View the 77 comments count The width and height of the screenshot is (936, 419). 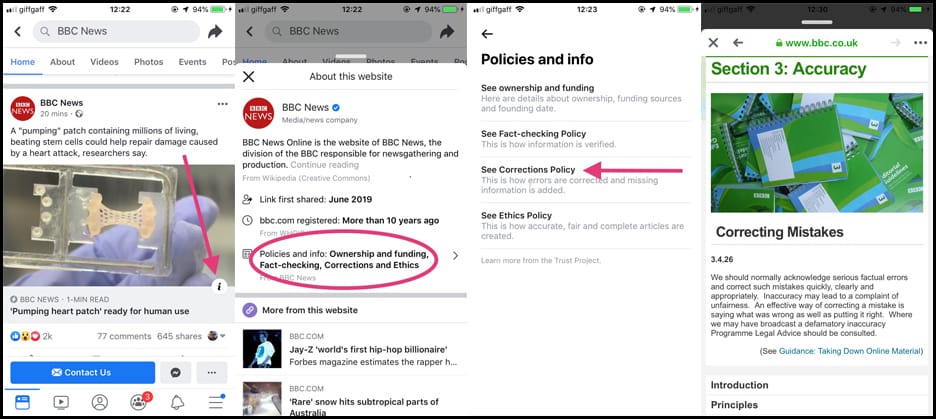[x=124, y=336]
